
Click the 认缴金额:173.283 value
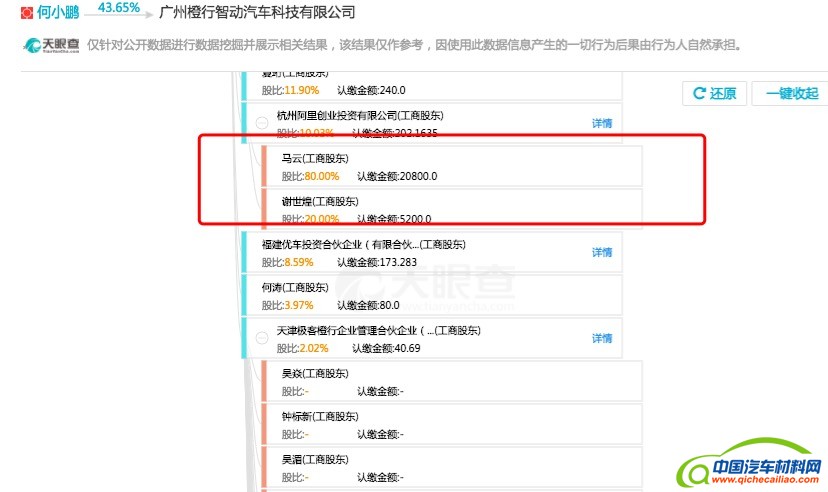(x=377, y=262)
